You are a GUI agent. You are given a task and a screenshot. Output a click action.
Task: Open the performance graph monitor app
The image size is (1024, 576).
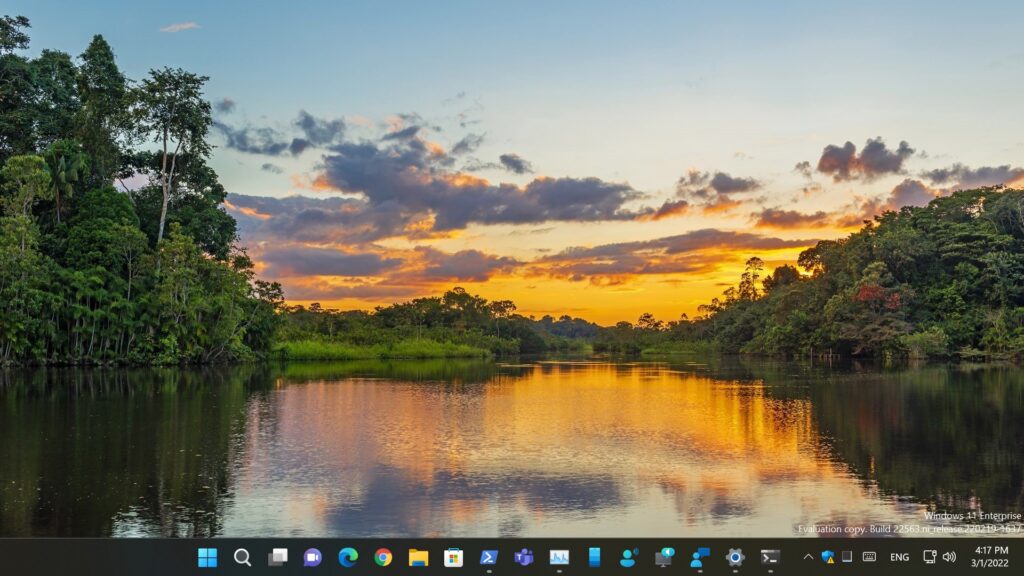pos(559,557)
